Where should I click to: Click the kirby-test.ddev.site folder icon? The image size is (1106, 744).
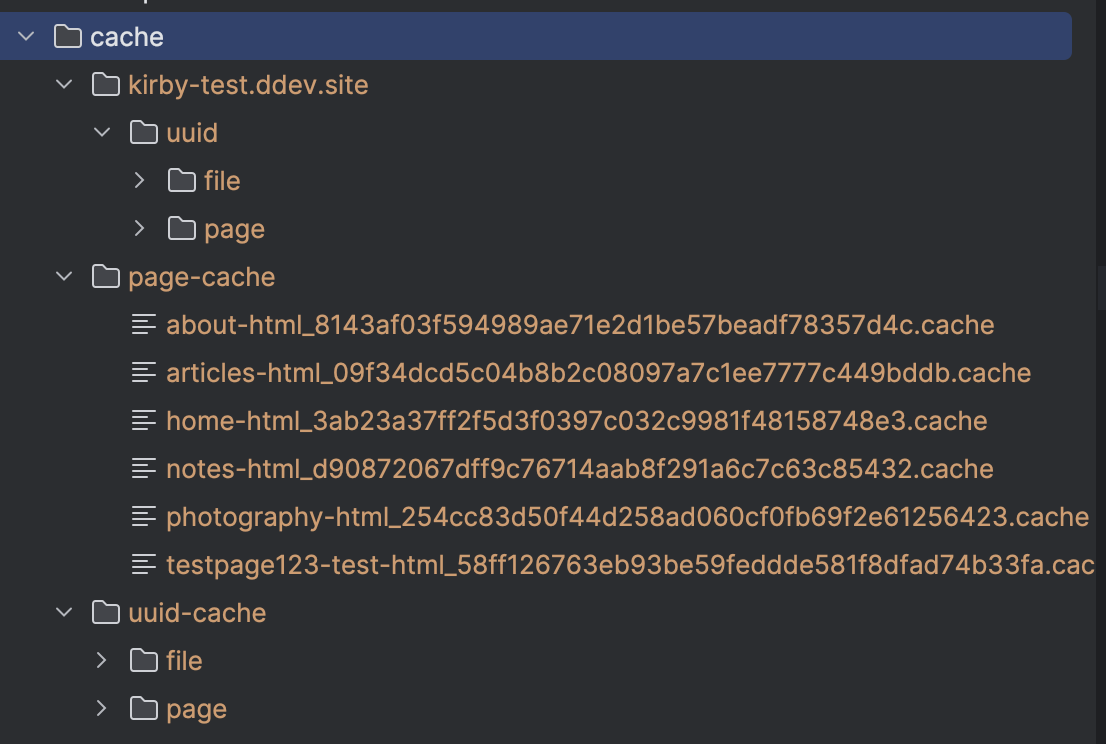pyautogui.click(x=105, y=85)
